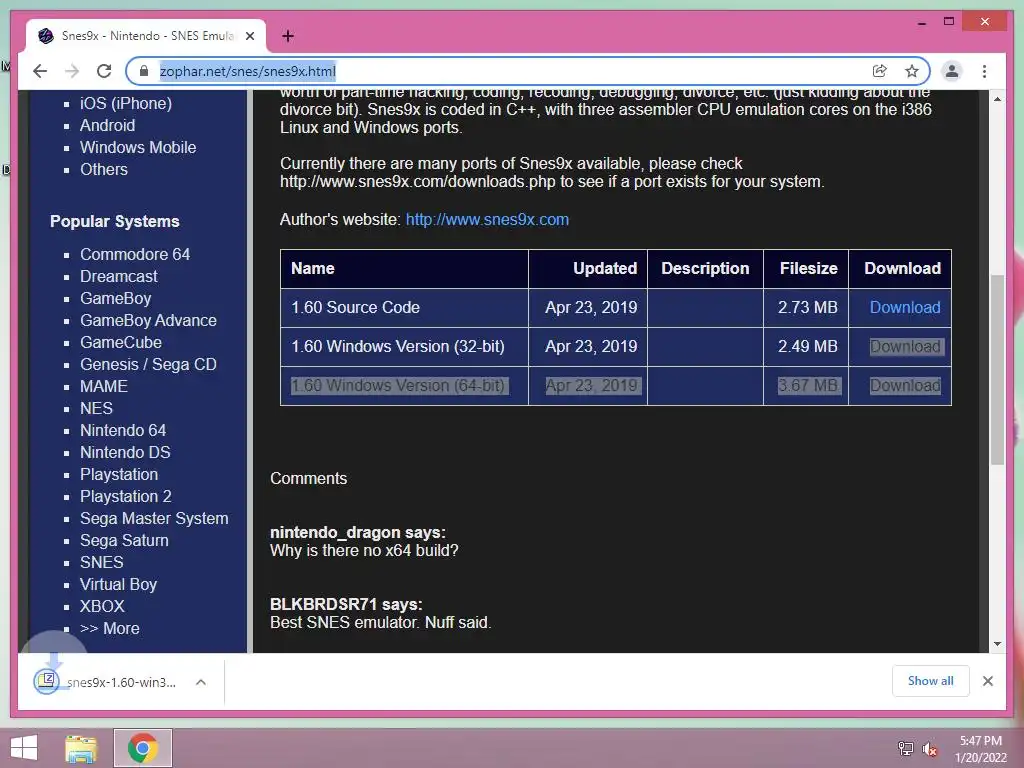Open Chrome three-dot menu
Screen dimensions: 1024x768
984,71
